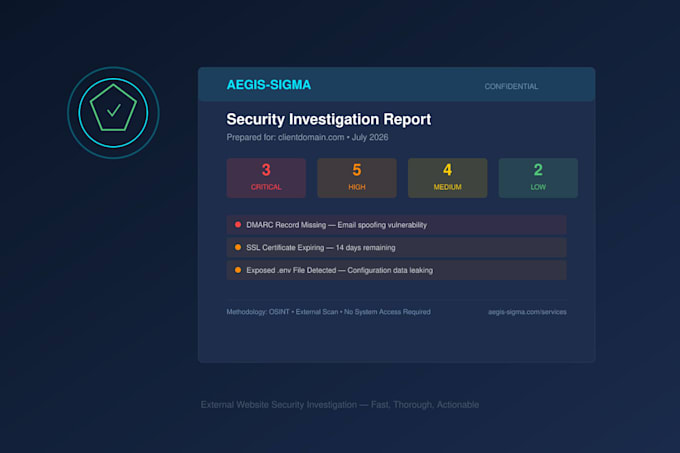Screen dimensions: 680x453
Task: Open the aegis-sigma.com/services link
Action: point(527,312)
